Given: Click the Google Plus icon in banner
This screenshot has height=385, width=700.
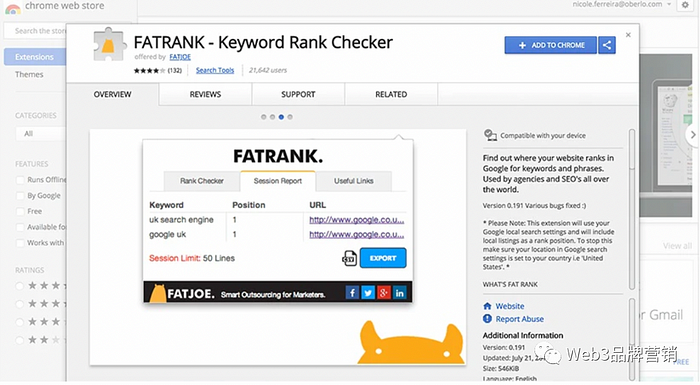Looking at the screenshot, I should [383, 293].
